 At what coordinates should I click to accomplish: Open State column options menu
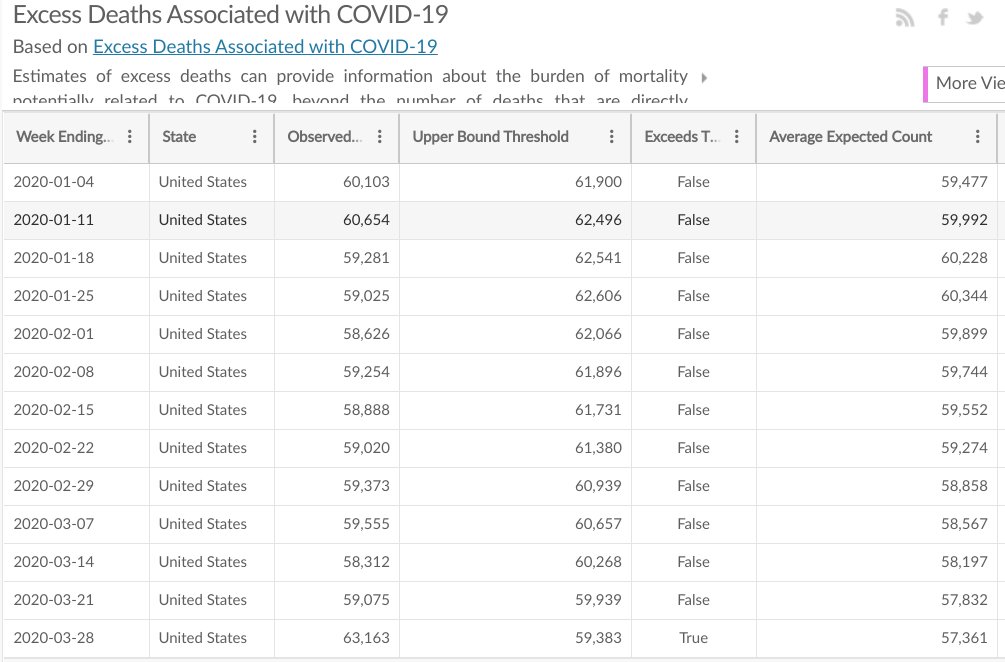254,137
